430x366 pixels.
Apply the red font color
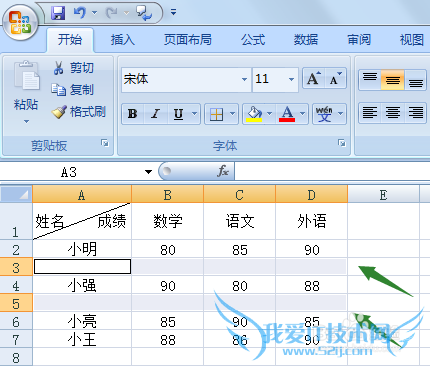click(287, 114)
